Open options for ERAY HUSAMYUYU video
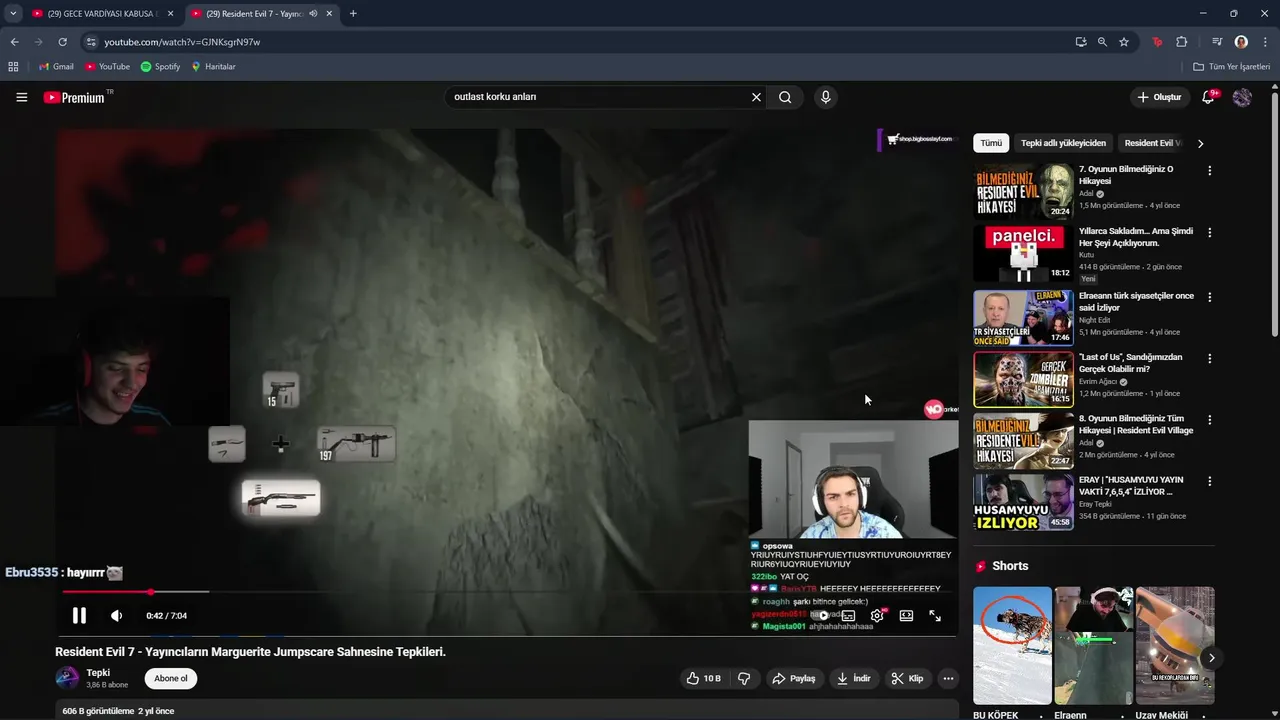 pyautogui.click(x=1209, y=482)
